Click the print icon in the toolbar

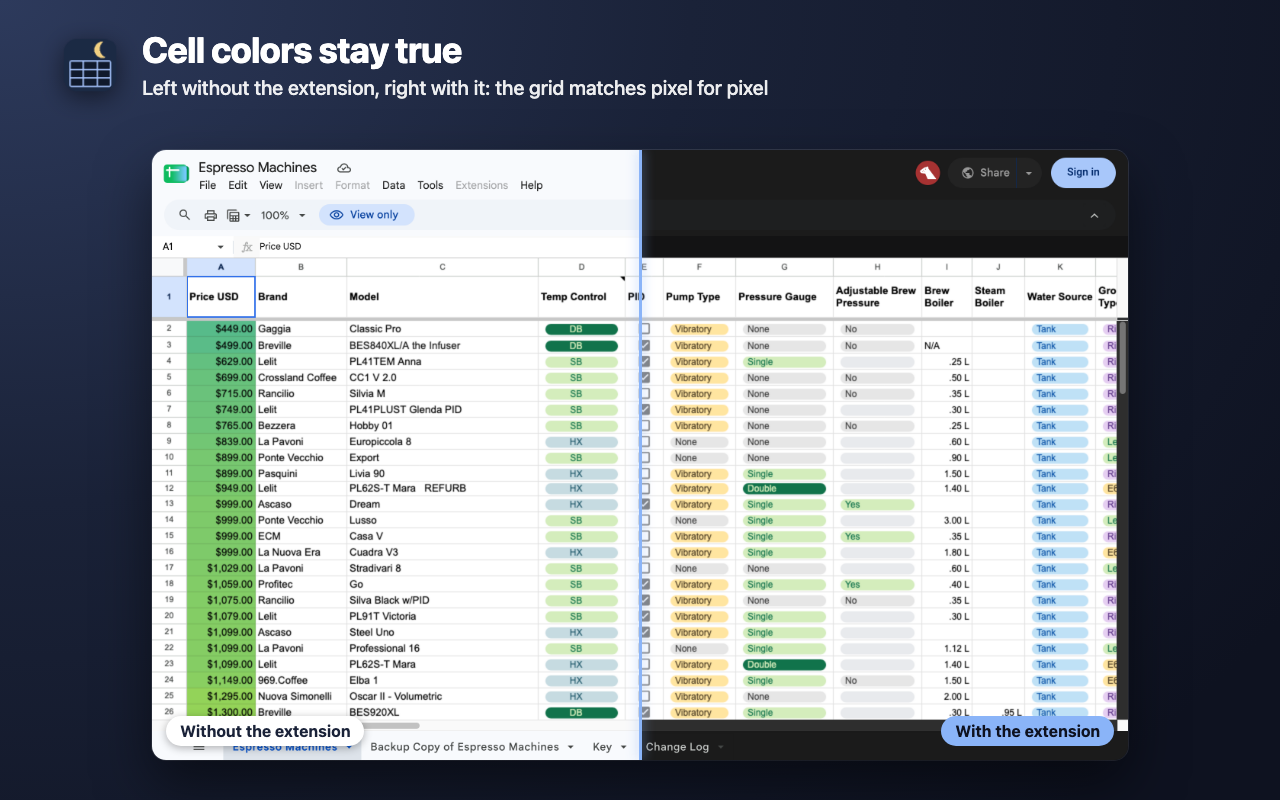[210, 215]
